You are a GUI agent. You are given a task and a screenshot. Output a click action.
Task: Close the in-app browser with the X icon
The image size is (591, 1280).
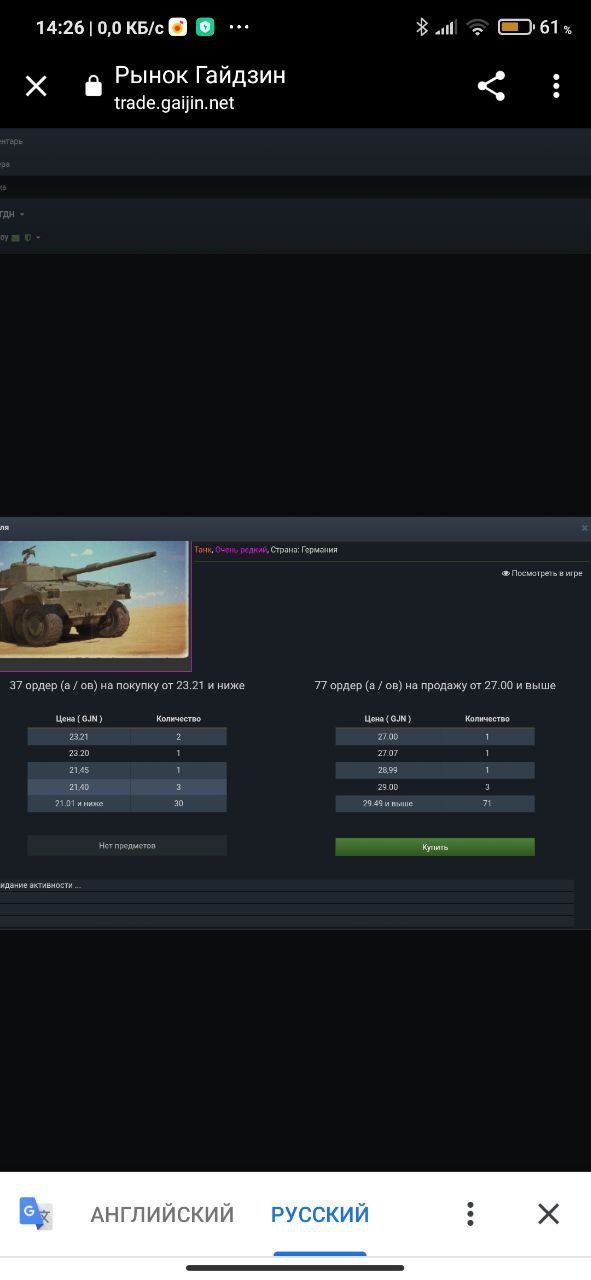[x=36, y=87]
